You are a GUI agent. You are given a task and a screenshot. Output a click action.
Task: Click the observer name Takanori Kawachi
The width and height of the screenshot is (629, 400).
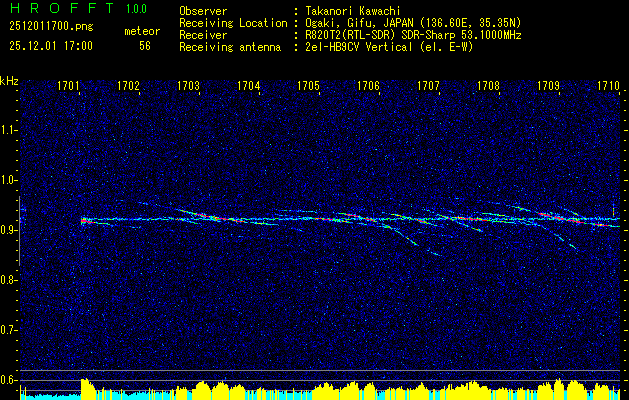[352, 12]
